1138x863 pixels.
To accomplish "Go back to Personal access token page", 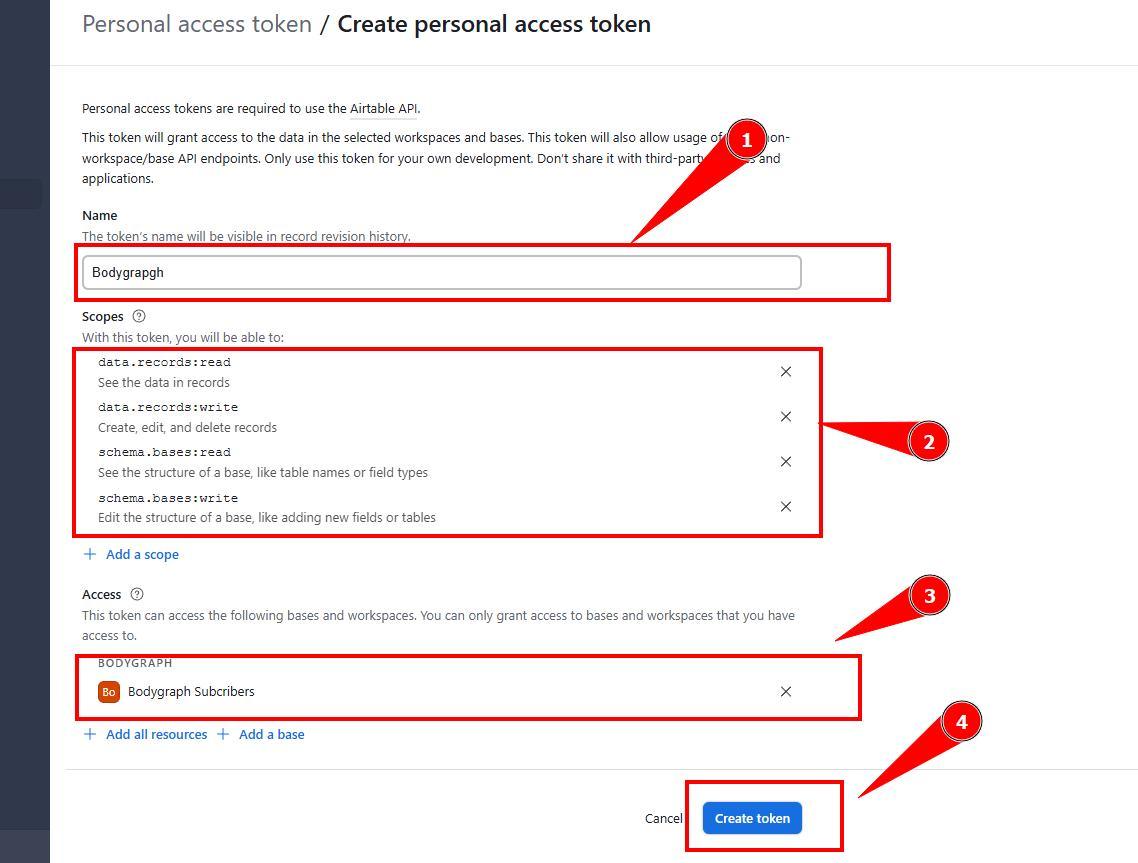I will [x=197, y=24].
